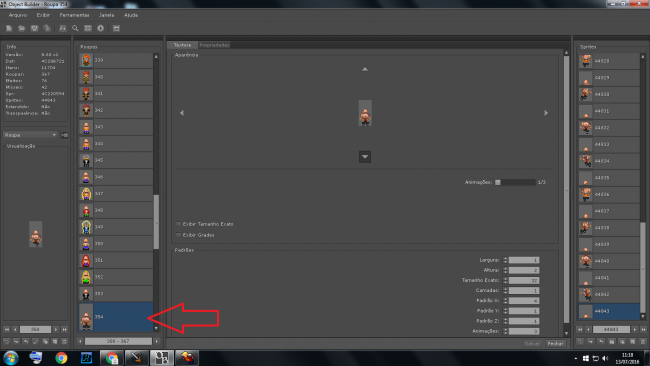
Task: Show previous sprite direction with left arrow
Action: click(182, 113)
